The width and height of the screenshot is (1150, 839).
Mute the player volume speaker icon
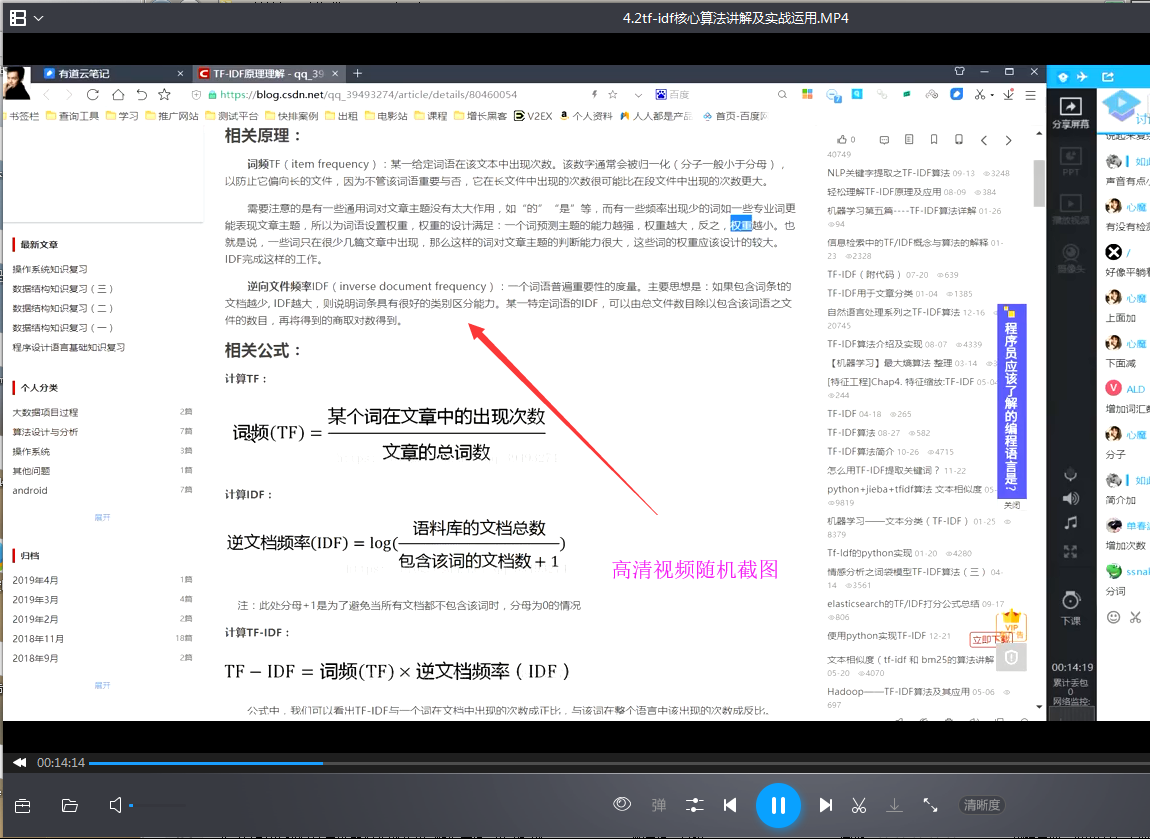115,805
